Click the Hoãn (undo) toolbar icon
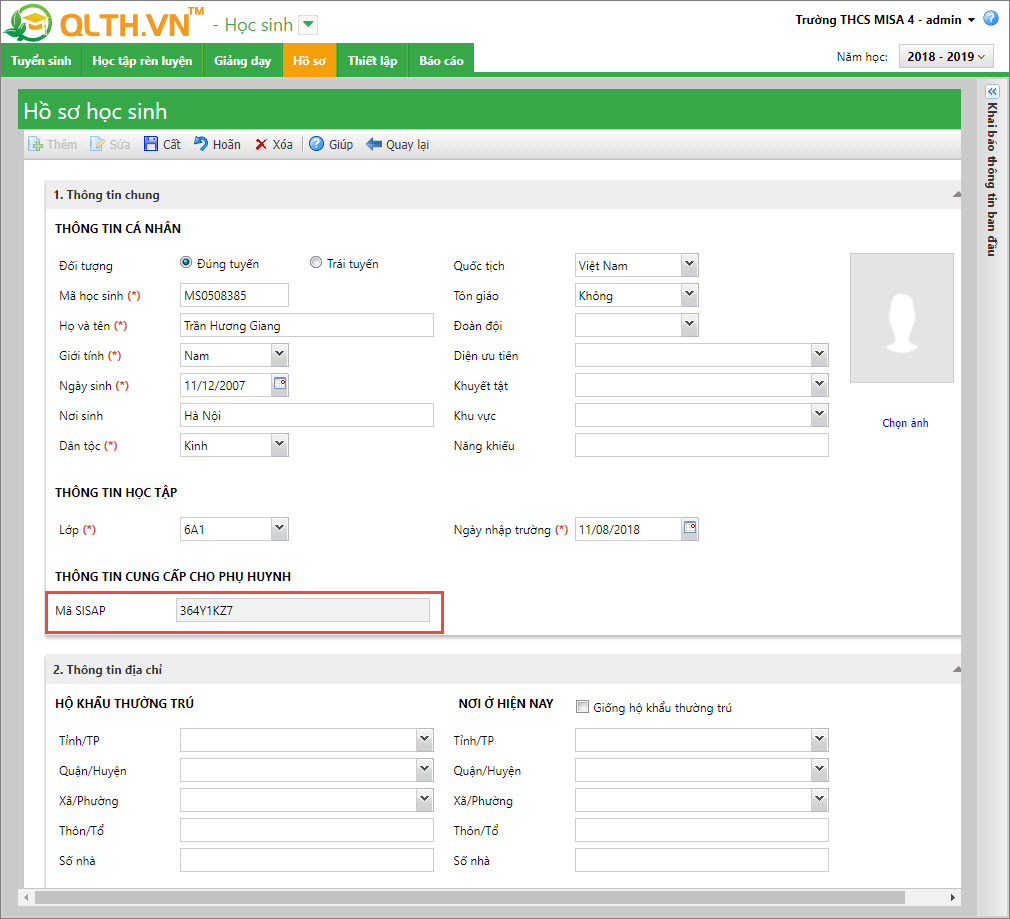 [201, 144]
